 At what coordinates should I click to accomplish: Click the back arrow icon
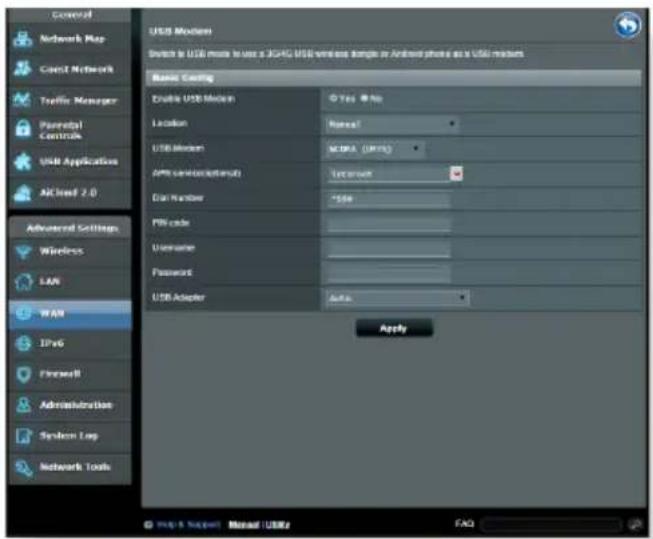click(628, 25)
